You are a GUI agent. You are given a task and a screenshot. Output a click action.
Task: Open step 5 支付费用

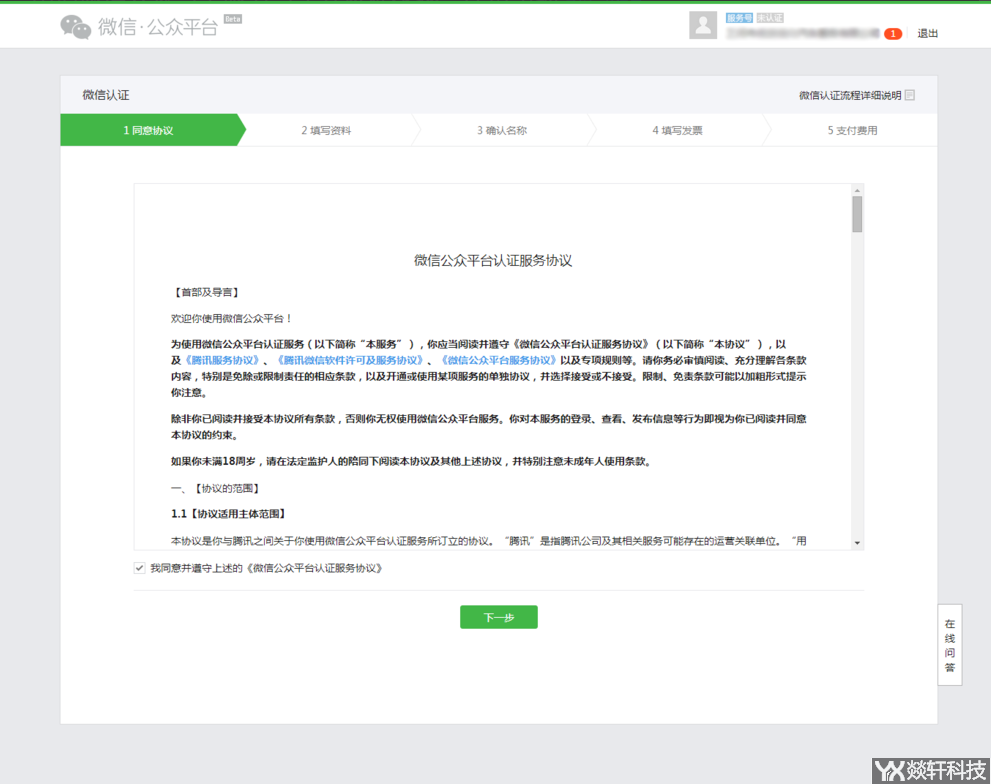[855, 129]
